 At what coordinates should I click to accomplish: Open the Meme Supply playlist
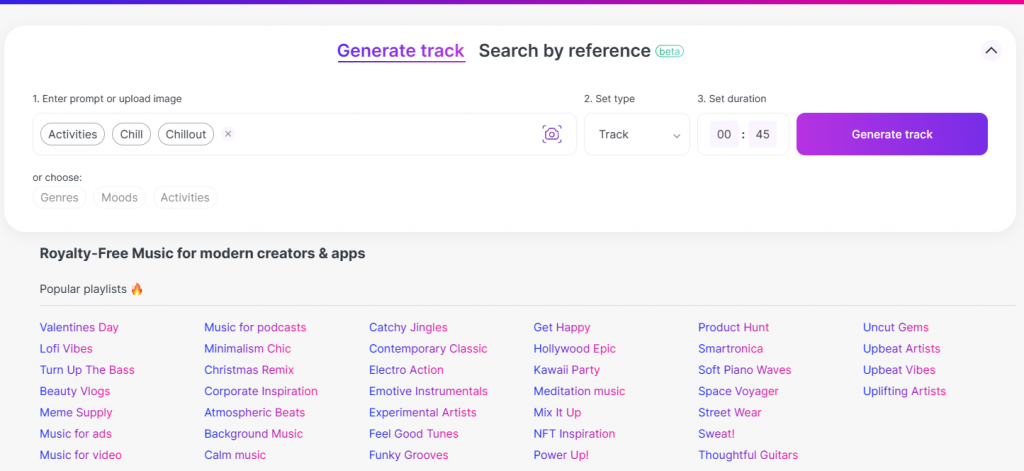point(76,412)
